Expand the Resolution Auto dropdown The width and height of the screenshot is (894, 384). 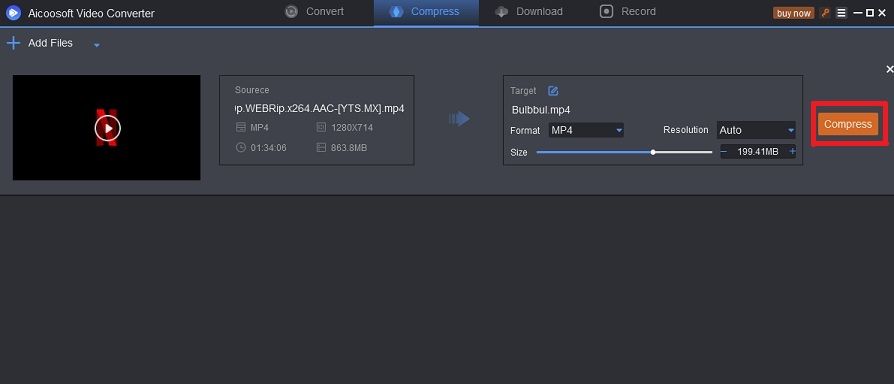click(756, 130)
